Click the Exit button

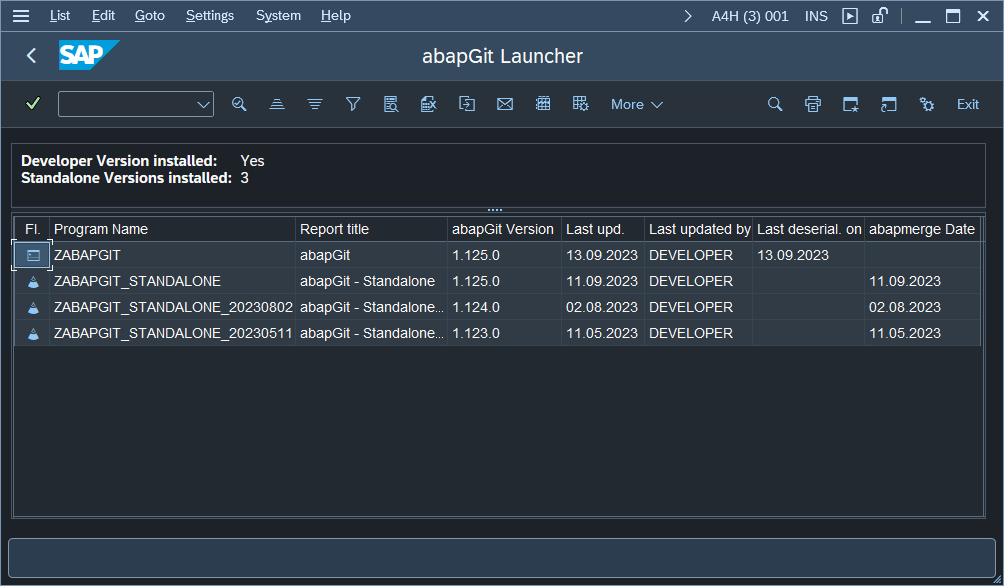[x=967, y=104]
